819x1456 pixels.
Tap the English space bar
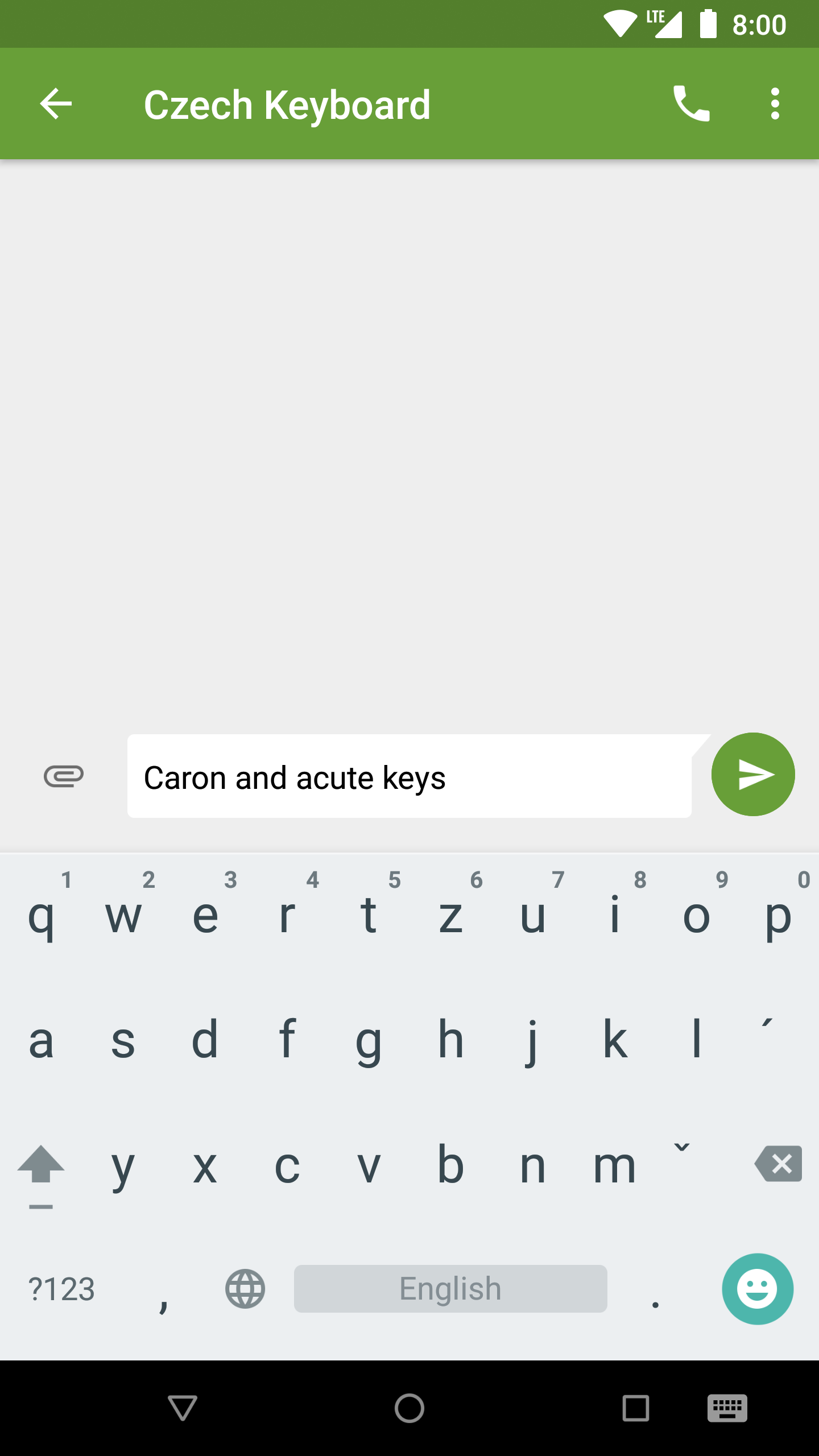click(450, 1289)
